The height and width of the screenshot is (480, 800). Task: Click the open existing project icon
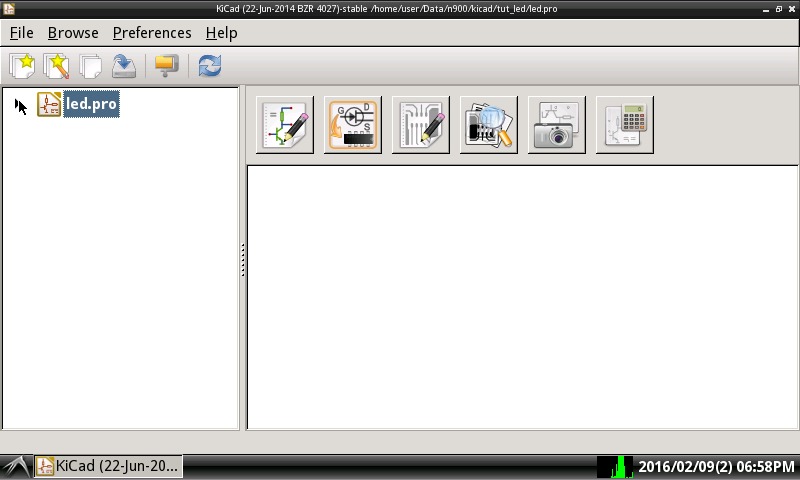[90, 66]
